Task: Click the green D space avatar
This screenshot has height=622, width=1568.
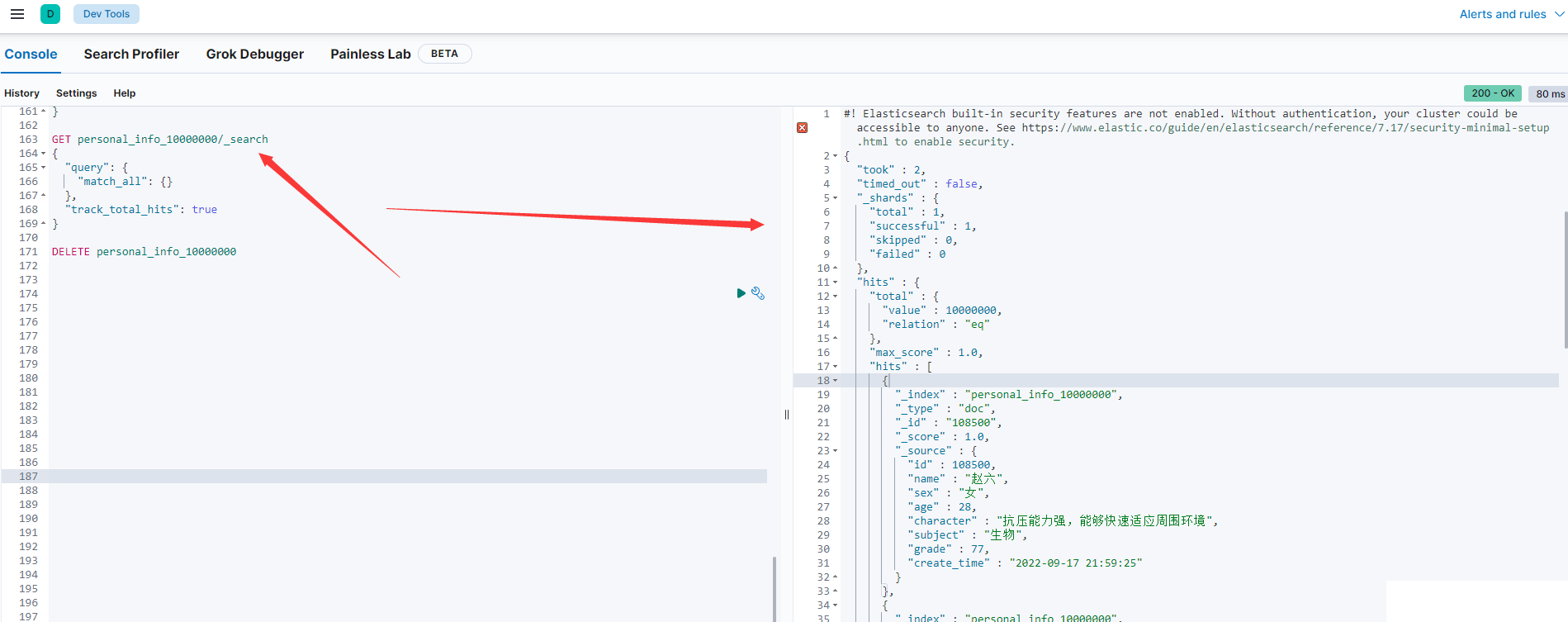Action: (50, 14)
